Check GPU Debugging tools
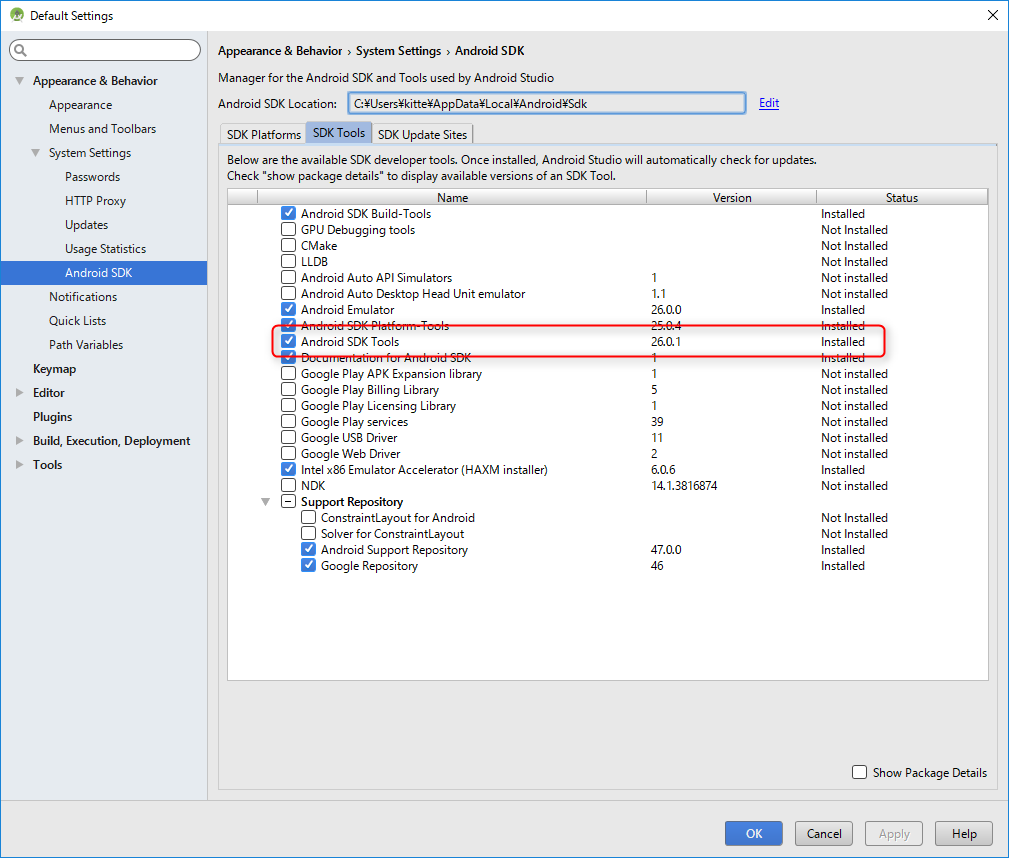 point(288,229)
